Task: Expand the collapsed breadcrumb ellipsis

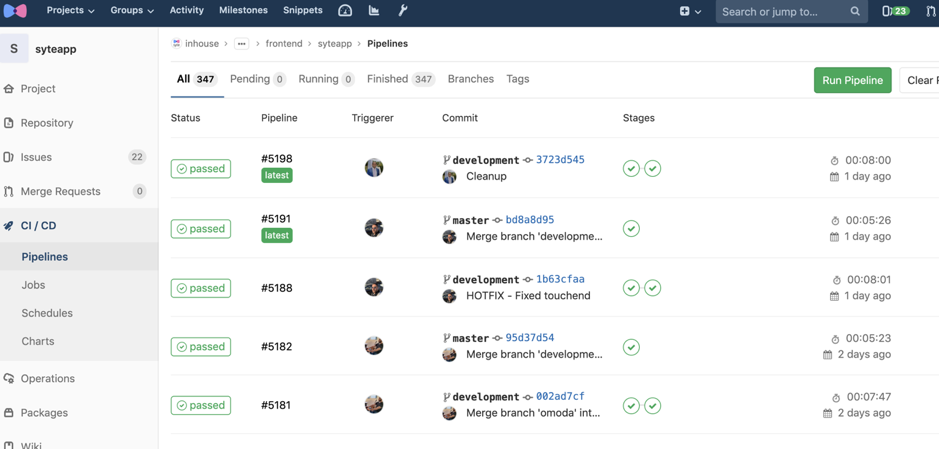Action: (242, 44)
